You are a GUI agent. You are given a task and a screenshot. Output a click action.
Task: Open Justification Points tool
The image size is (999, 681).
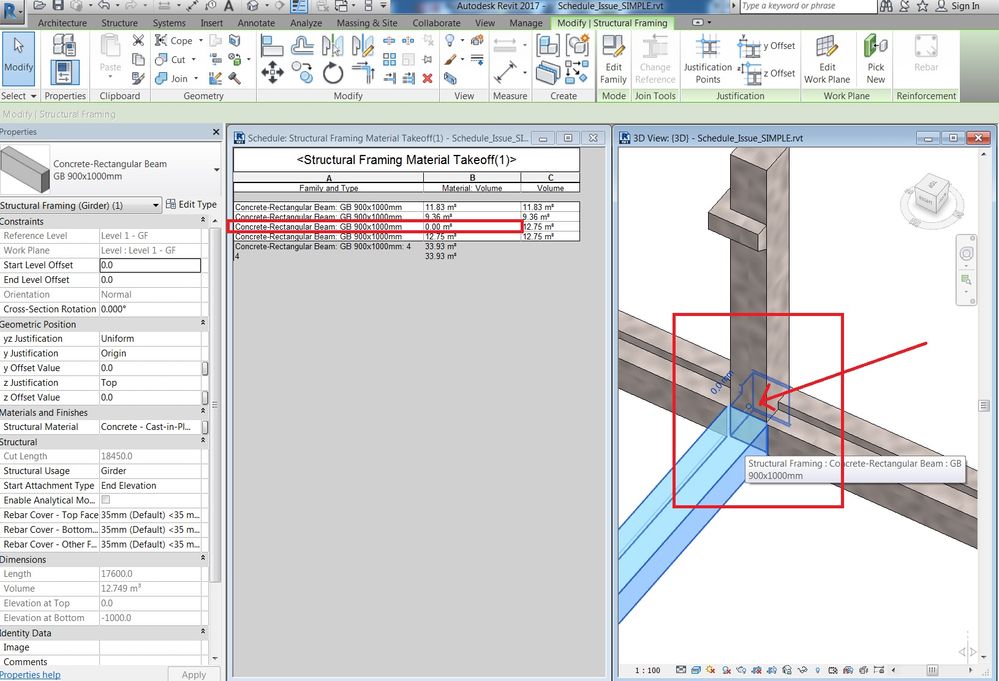point(707,59)
